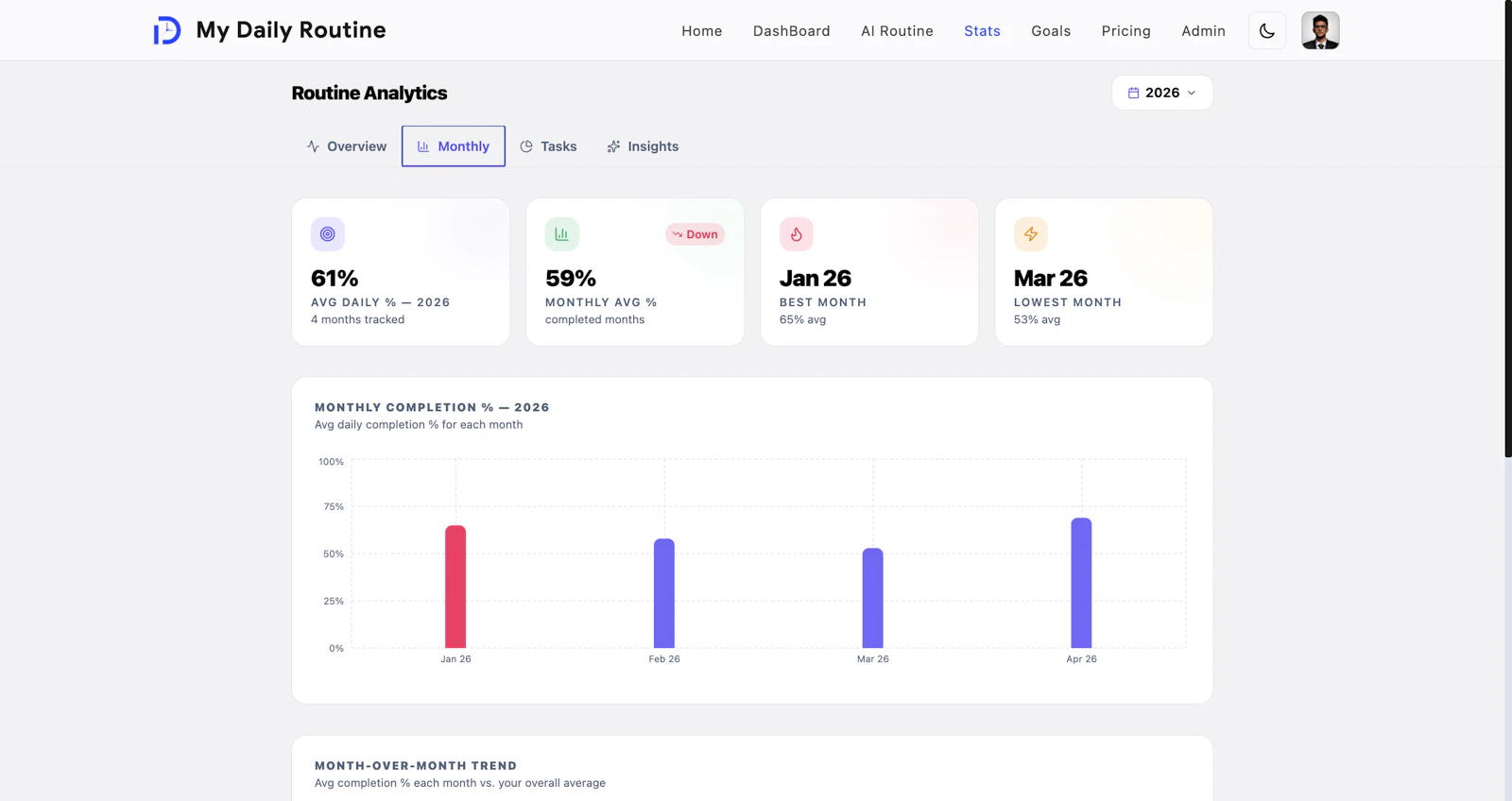Open the Goals page
Image resolution: width=1512 pixels, height=801 pixels.
tap(1051, 31)
